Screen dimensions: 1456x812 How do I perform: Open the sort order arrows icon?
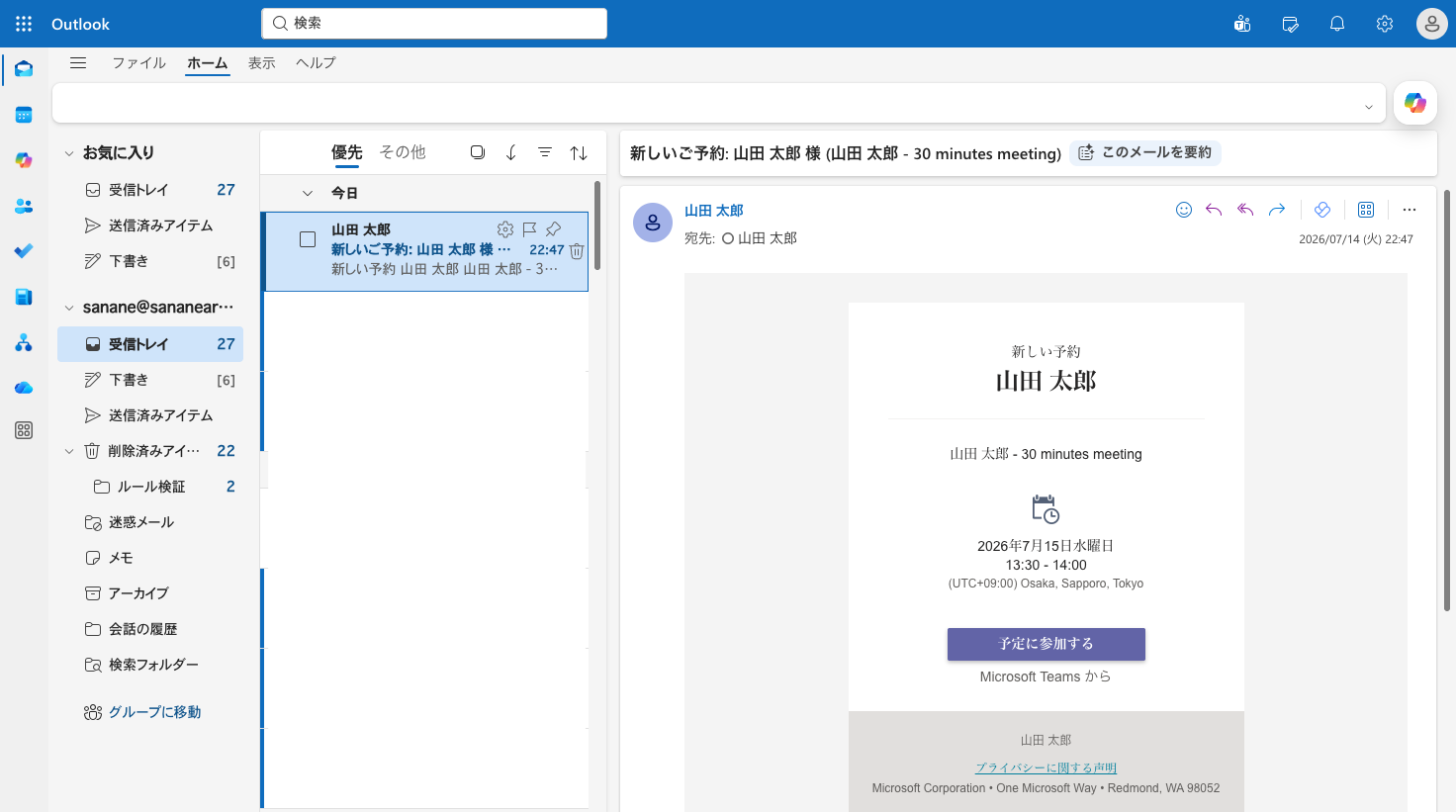[579, 152]
